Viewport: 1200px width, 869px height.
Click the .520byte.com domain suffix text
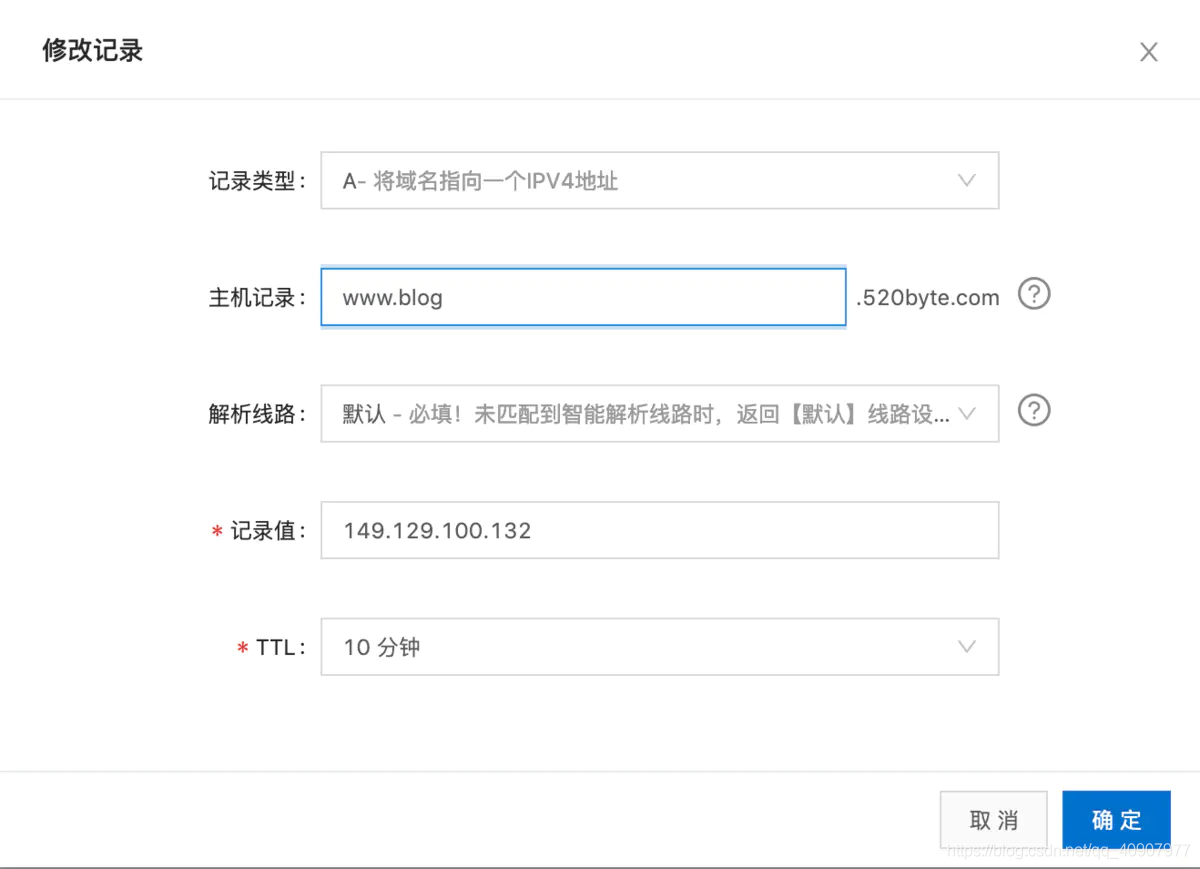tap(928, 297)
